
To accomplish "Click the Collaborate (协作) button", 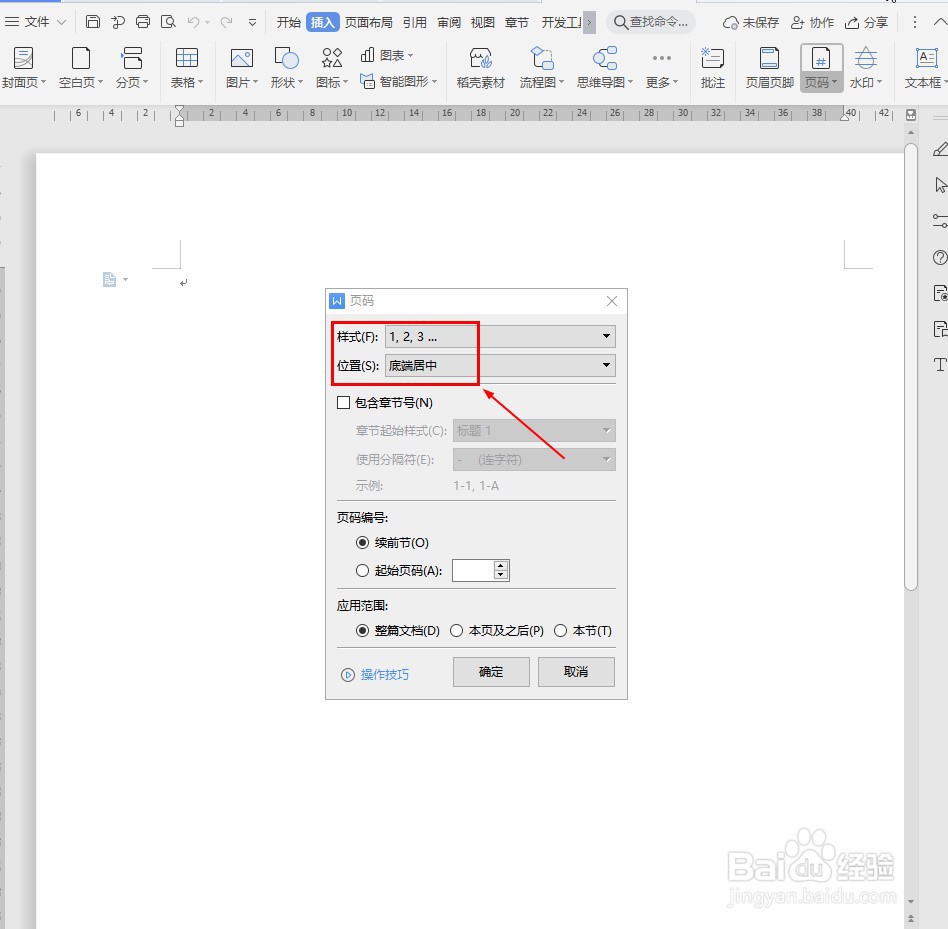I will coord(812,22).
